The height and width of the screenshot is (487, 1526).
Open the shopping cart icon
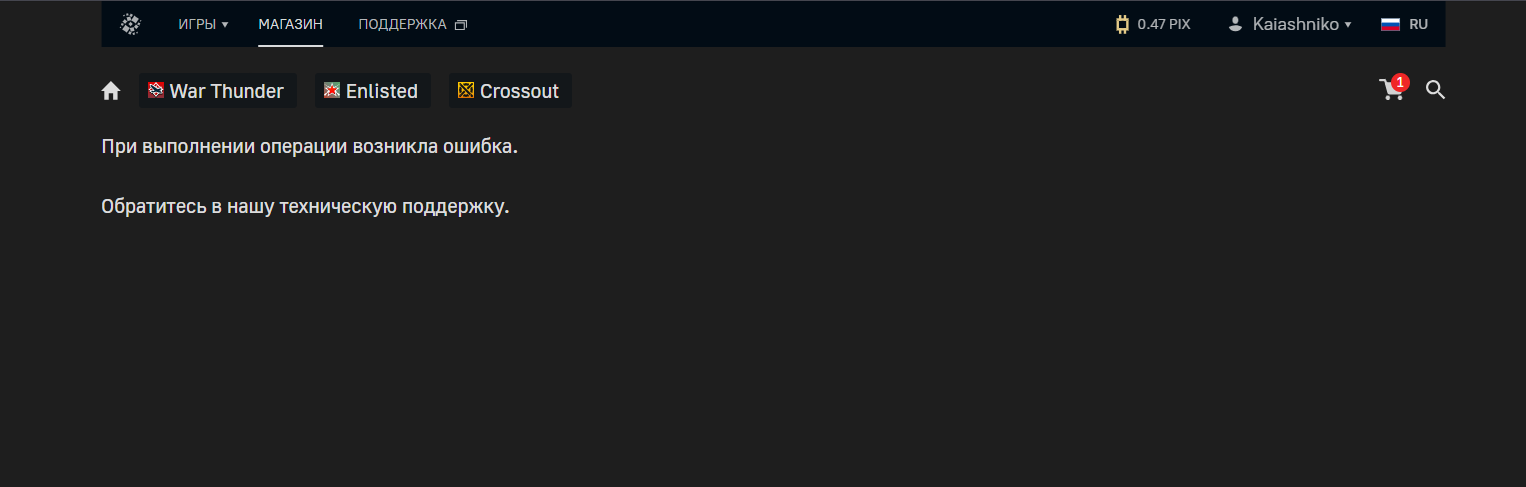point(1389,91)
